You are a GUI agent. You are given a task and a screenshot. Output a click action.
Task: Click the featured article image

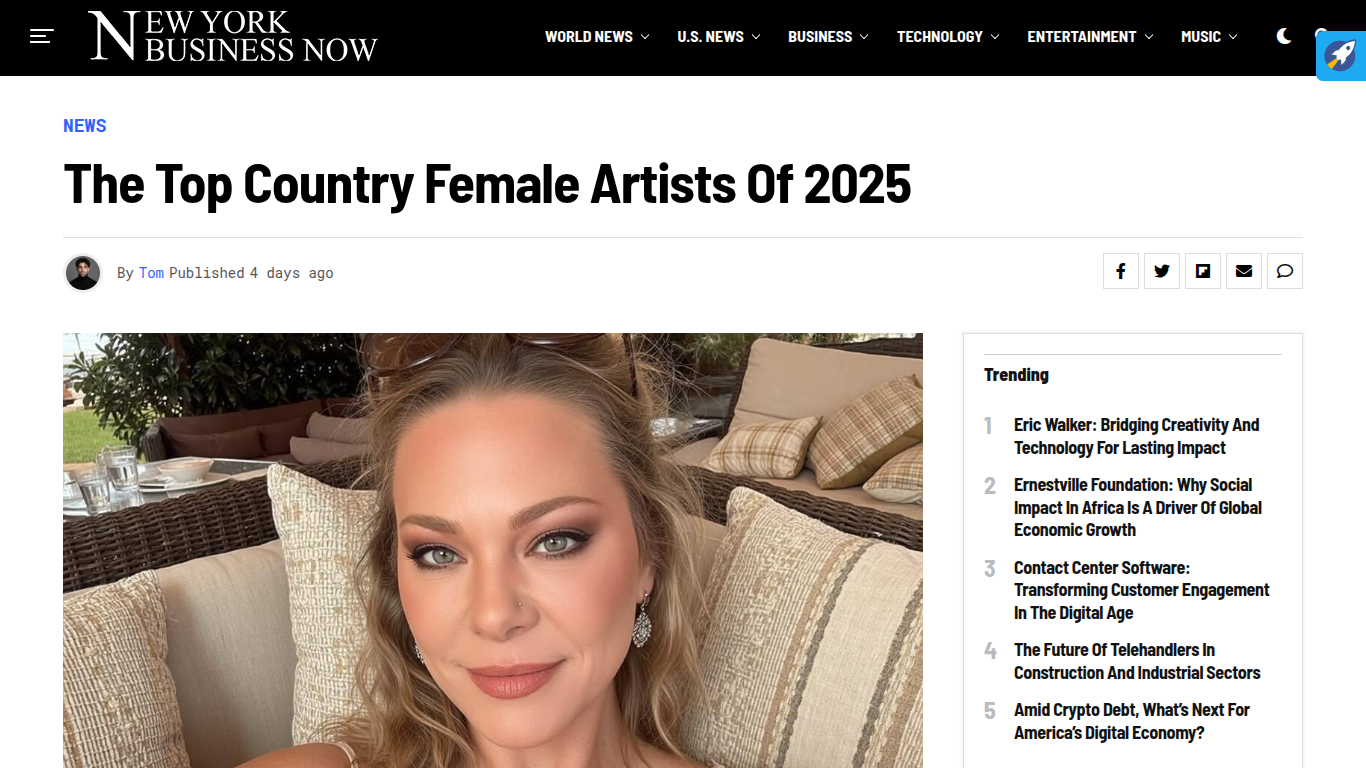click(x=493, y=550)
